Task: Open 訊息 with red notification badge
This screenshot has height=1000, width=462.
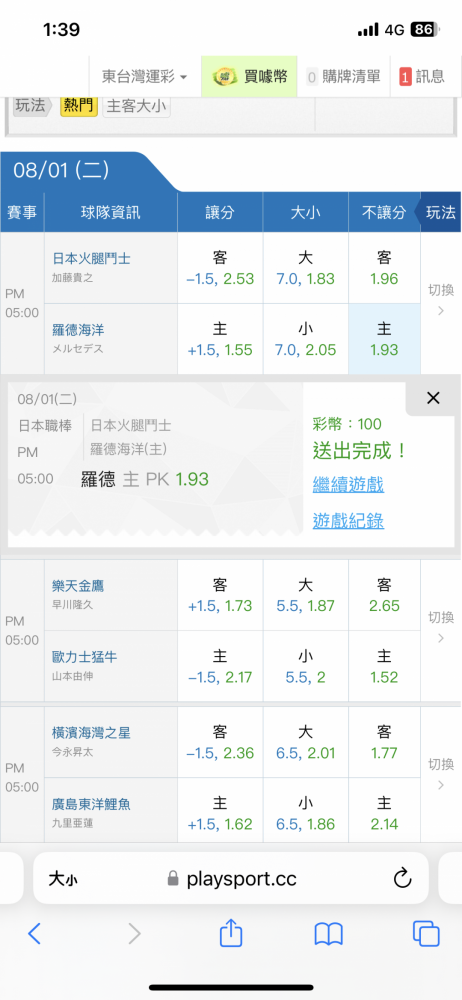Action: (x=422, y=77)
